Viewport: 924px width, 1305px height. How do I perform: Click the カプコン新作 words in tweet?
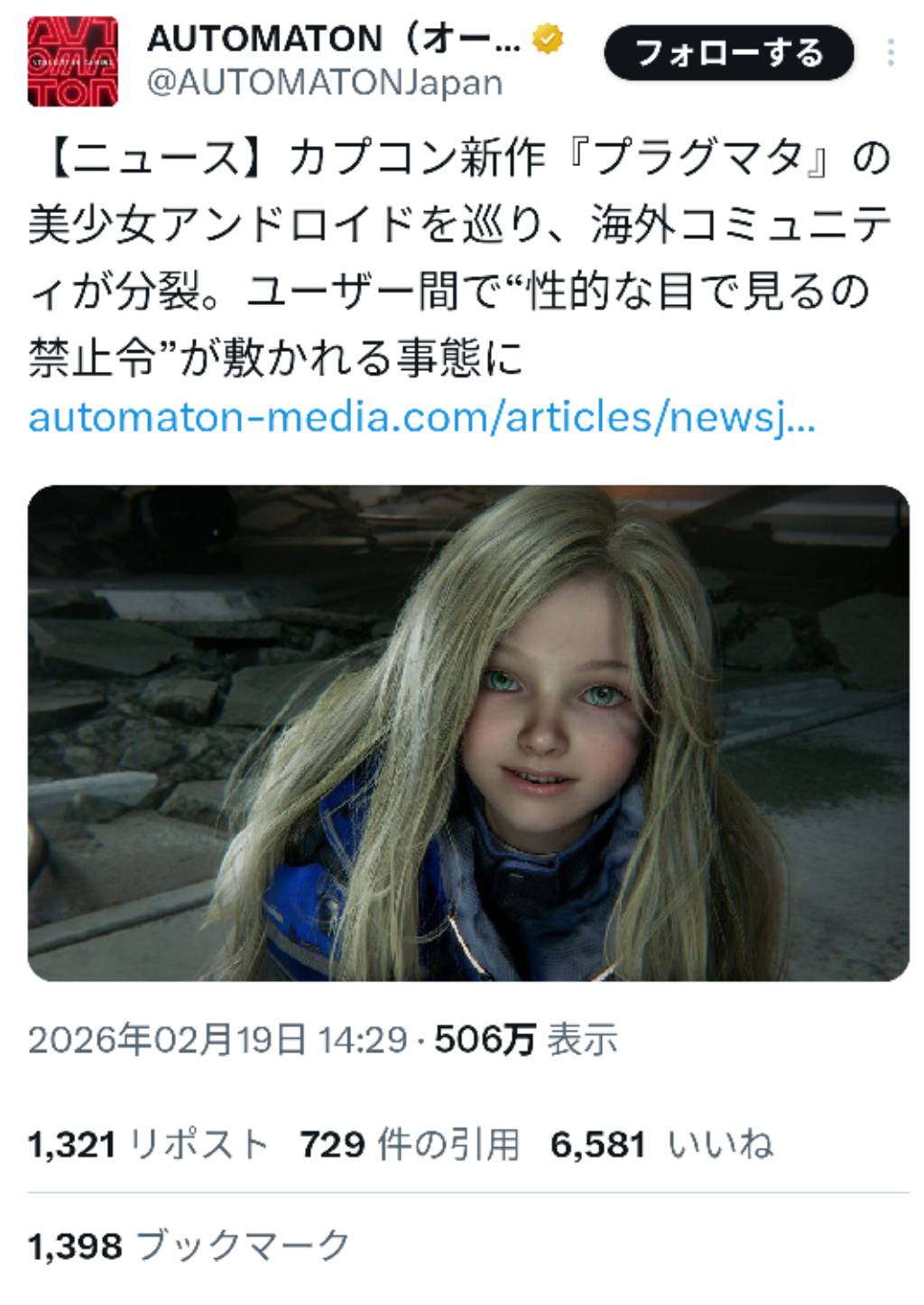(417, 159)
